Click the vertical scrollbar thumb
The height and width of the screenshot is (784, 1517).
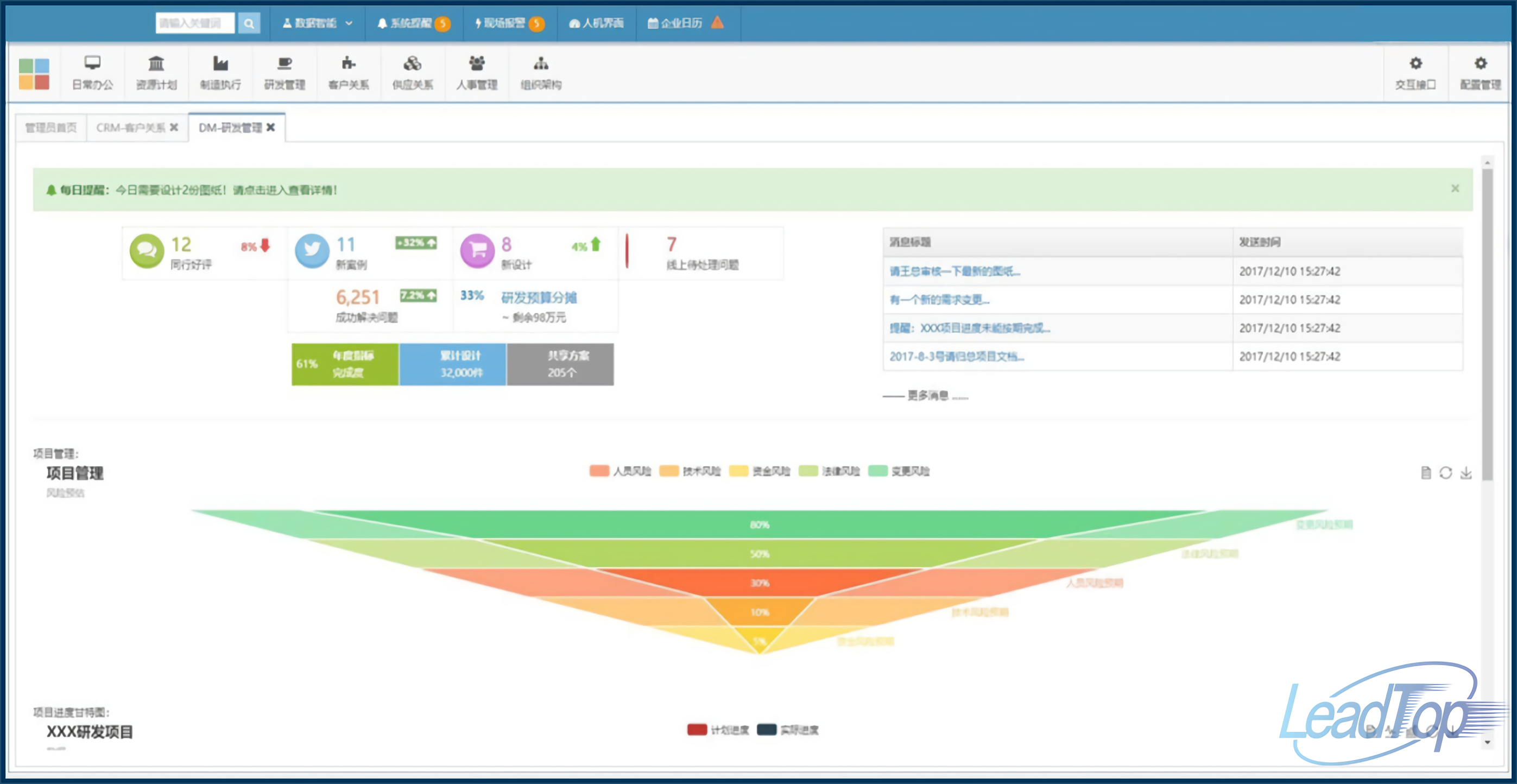pos(1488,325)
